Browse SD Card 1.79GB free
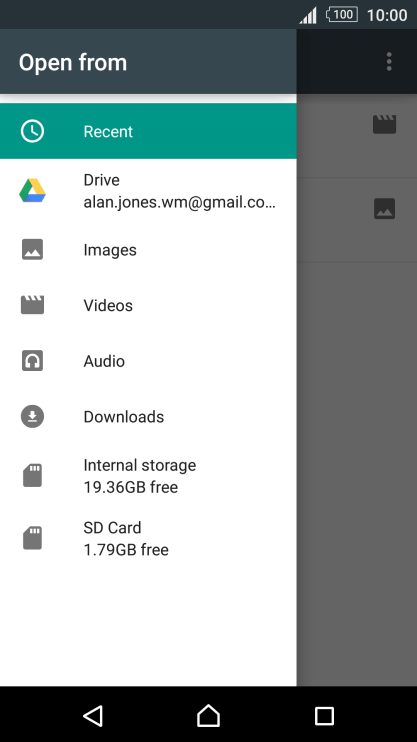The width and height of the screenshot is (417, 742). (x=148, y=539)
